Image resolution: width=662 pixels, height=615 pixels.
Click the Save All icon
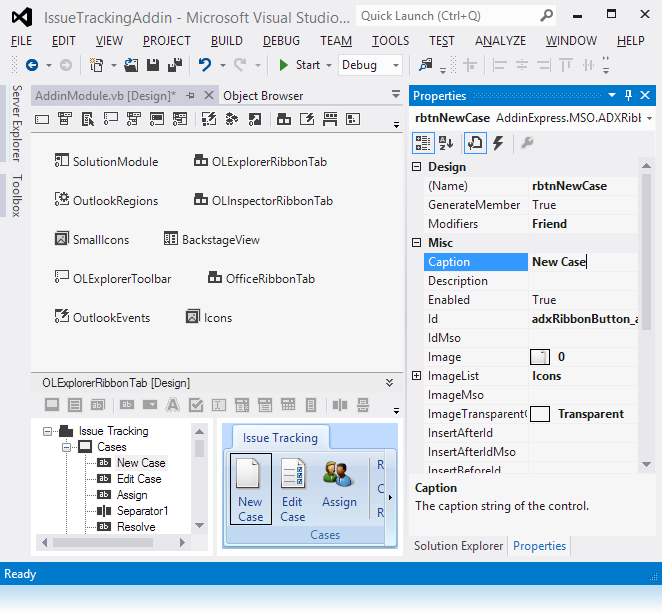tap(175, 65)
